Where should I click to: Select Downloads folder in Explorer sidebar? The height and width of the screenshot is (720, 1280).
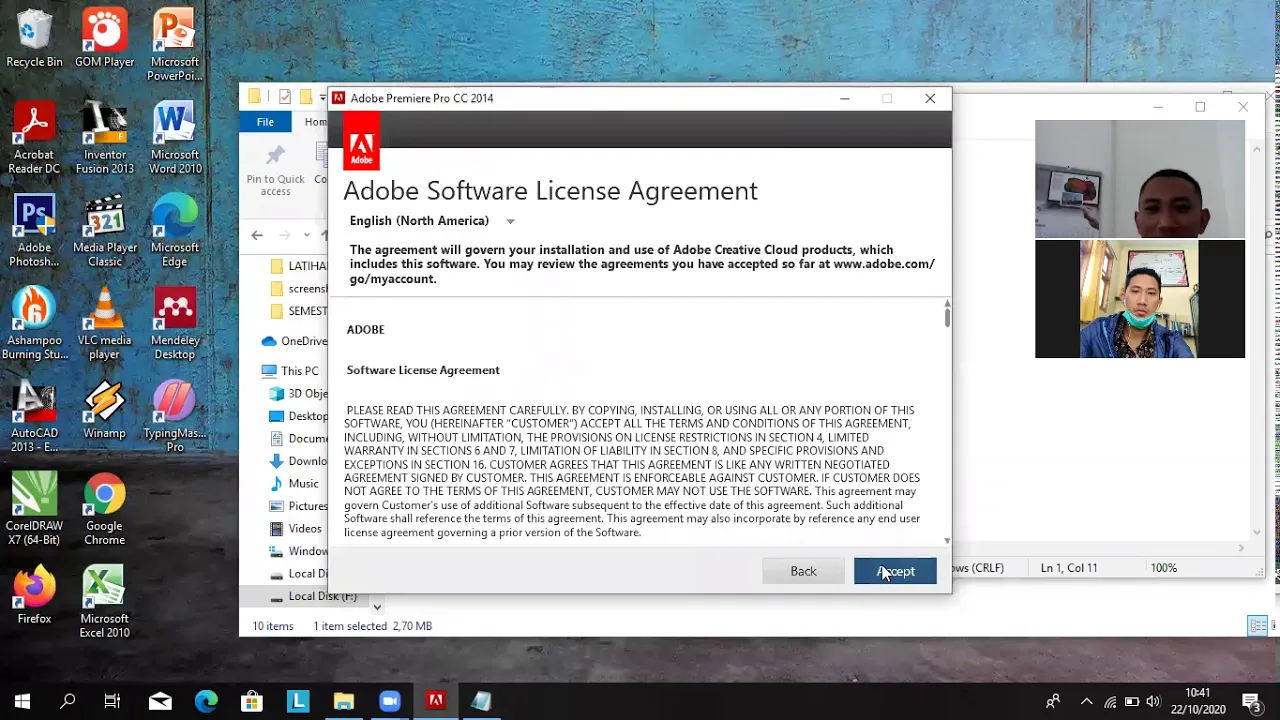[298, 461]
